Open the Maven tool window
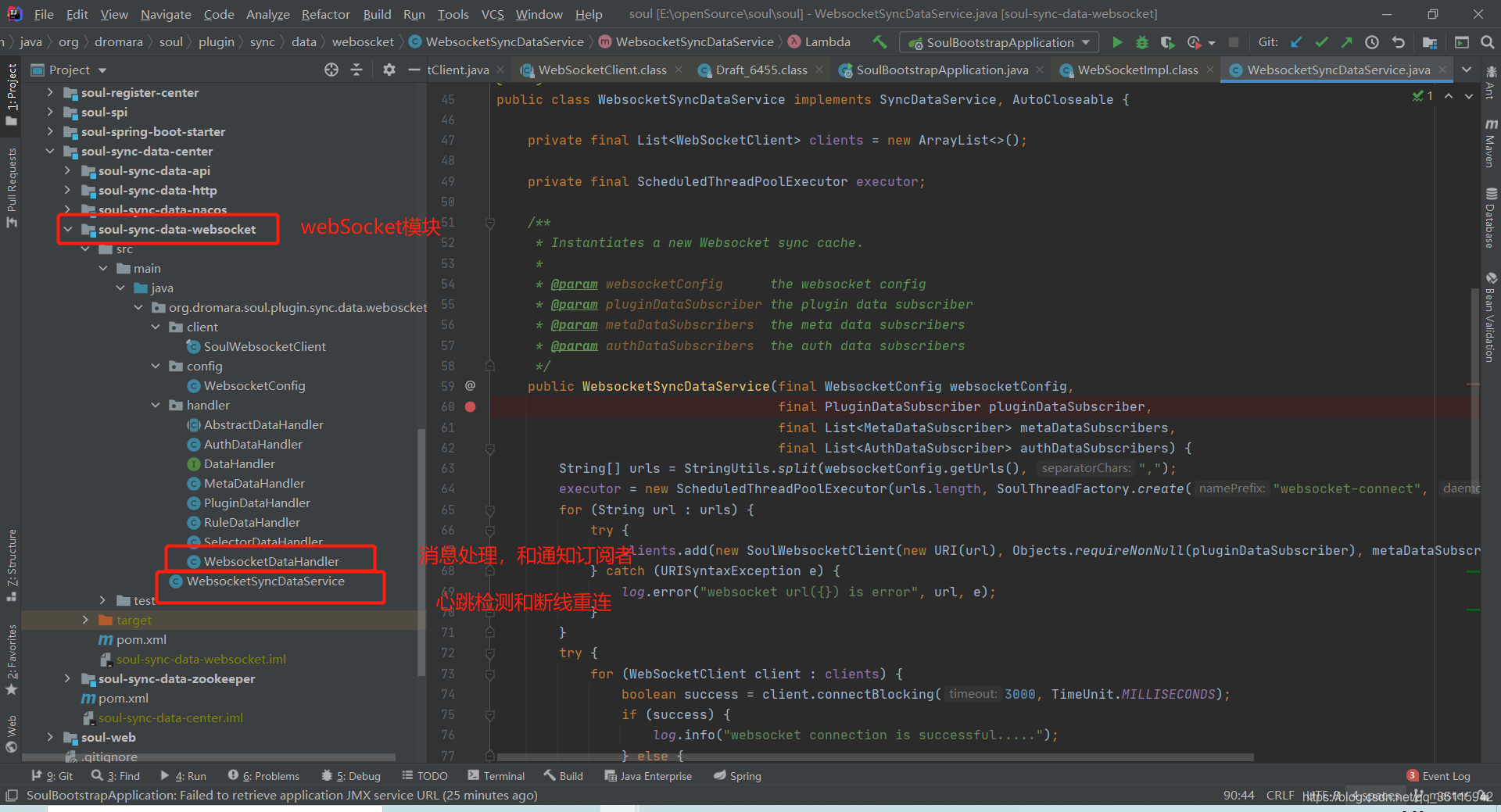The height and width of the screenshot is (812, 1501). pos(1491,142)
